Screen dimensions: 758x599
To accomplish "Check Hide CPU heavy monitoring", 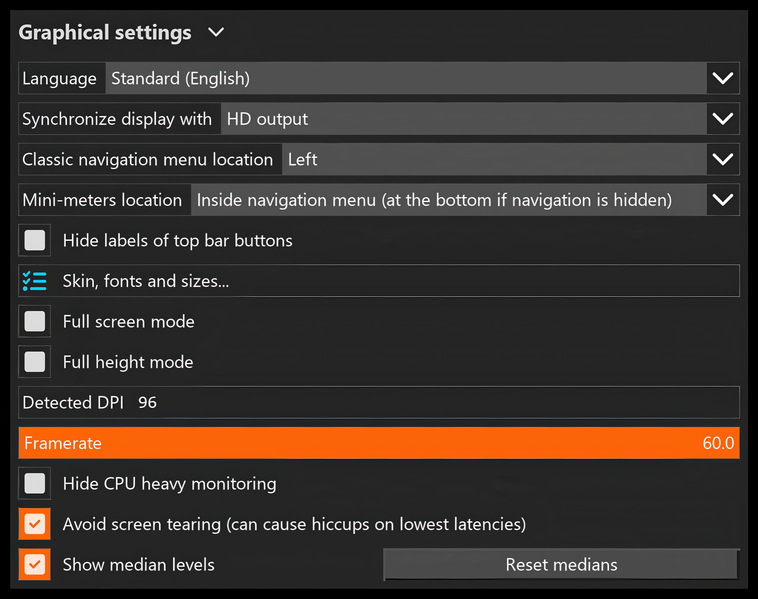I will 35,483.
